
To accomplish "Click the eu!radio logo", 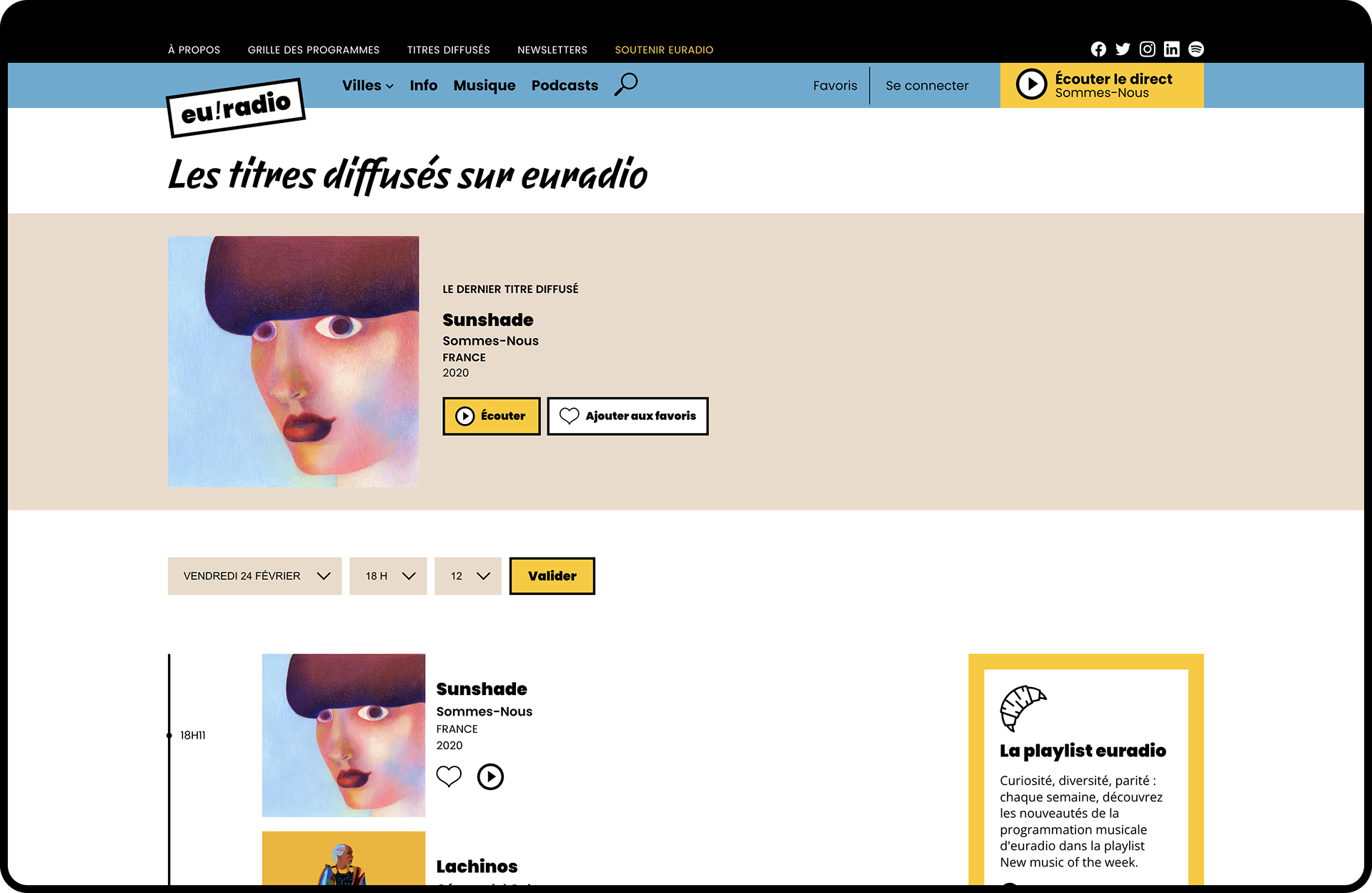I will tap(236, 108).
